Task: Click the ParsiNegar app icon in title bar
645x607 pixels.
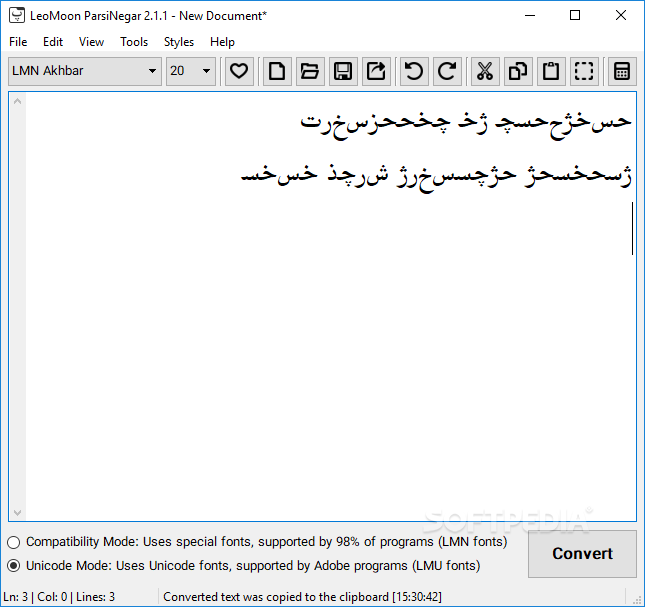Action: click(17, 16)
